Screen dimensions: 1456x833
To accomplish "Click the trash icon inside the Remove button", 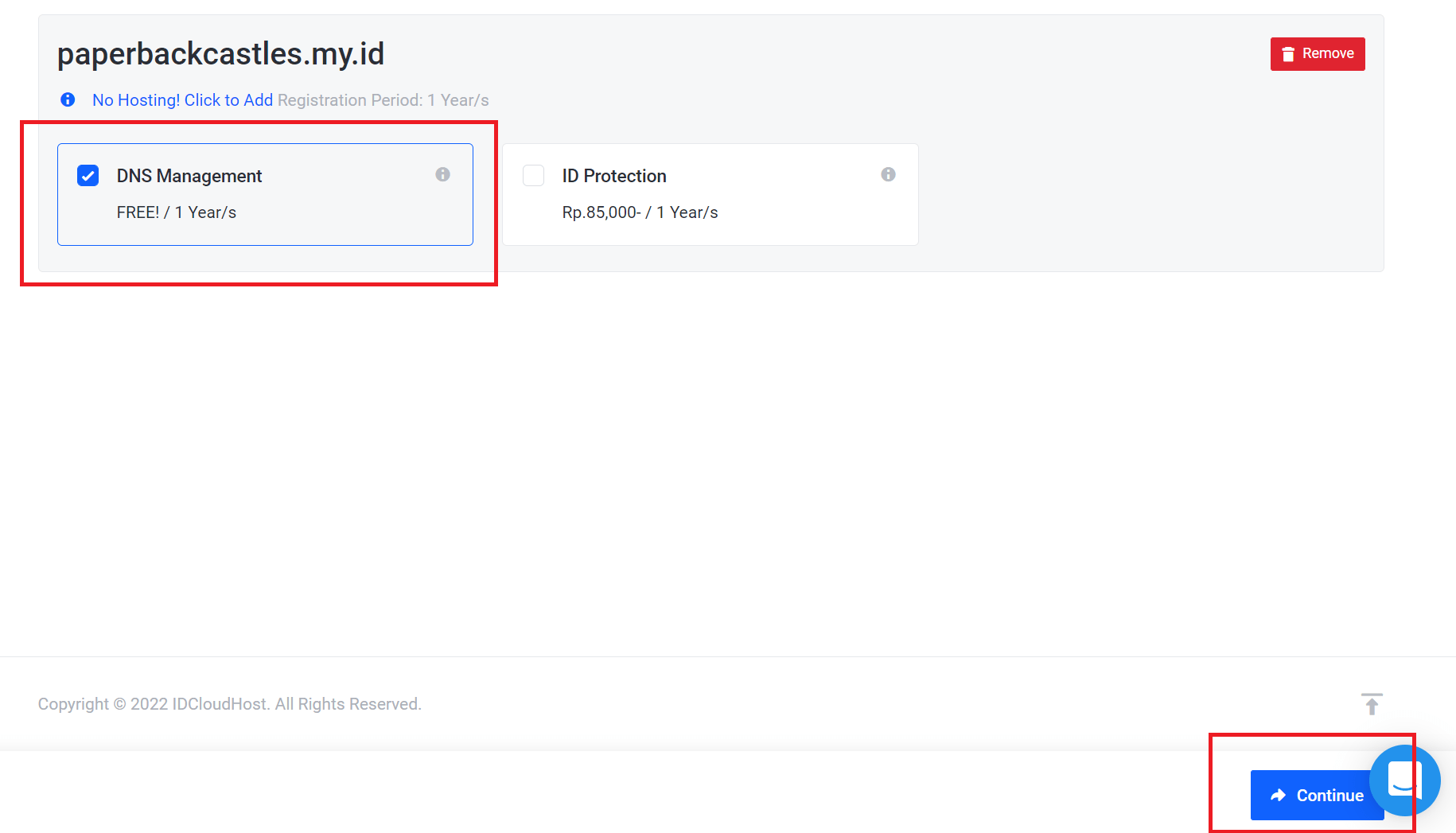I will pyautogui.click(x=1288, y=53).
